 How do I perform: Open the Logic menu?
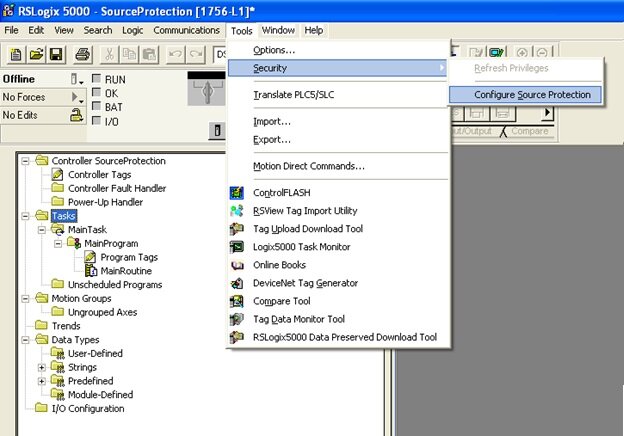[133, 30]
